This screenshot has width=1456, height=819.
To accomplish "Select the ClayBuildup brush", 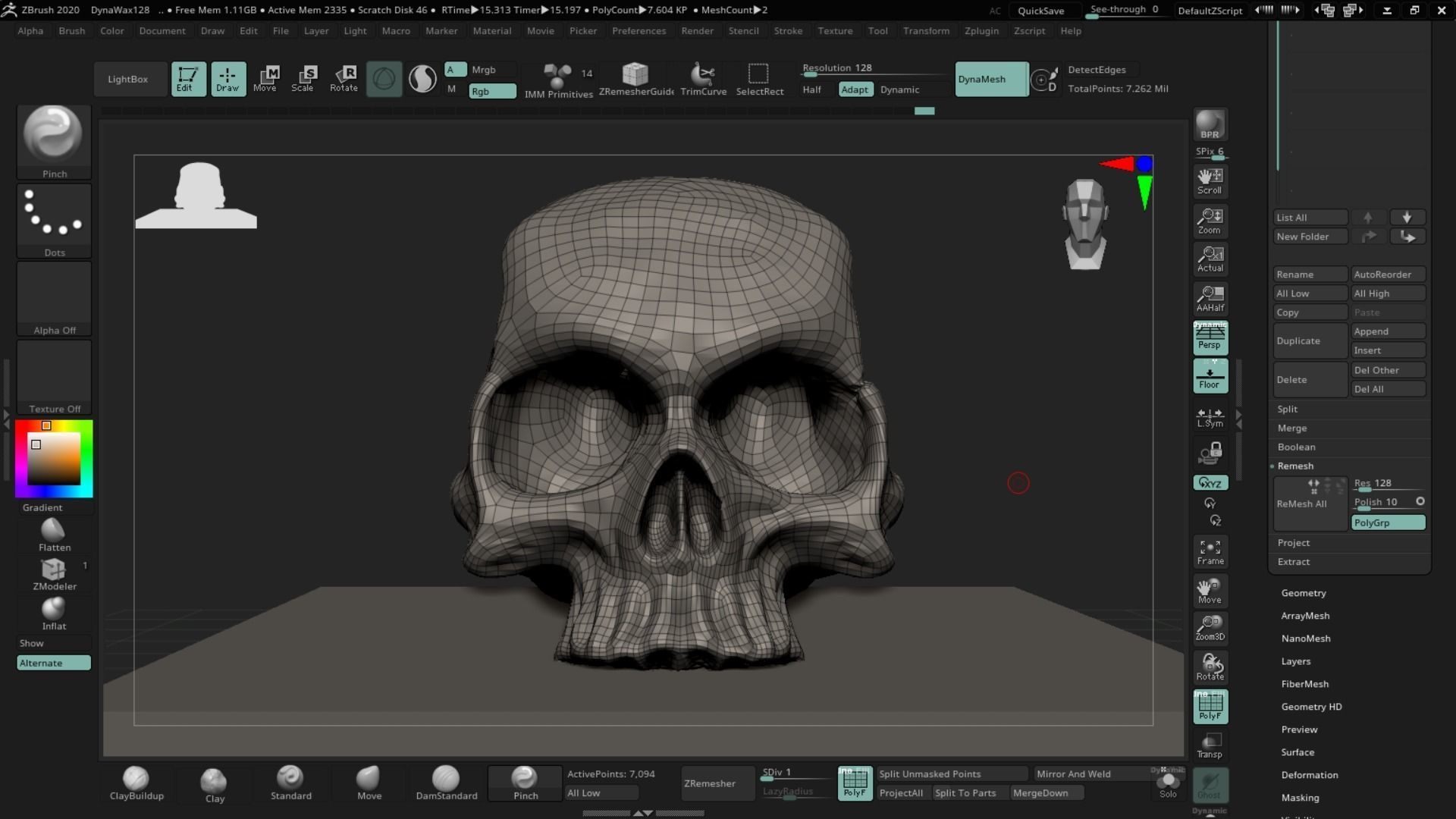I will pyautogui.click(x=136, y=783).
